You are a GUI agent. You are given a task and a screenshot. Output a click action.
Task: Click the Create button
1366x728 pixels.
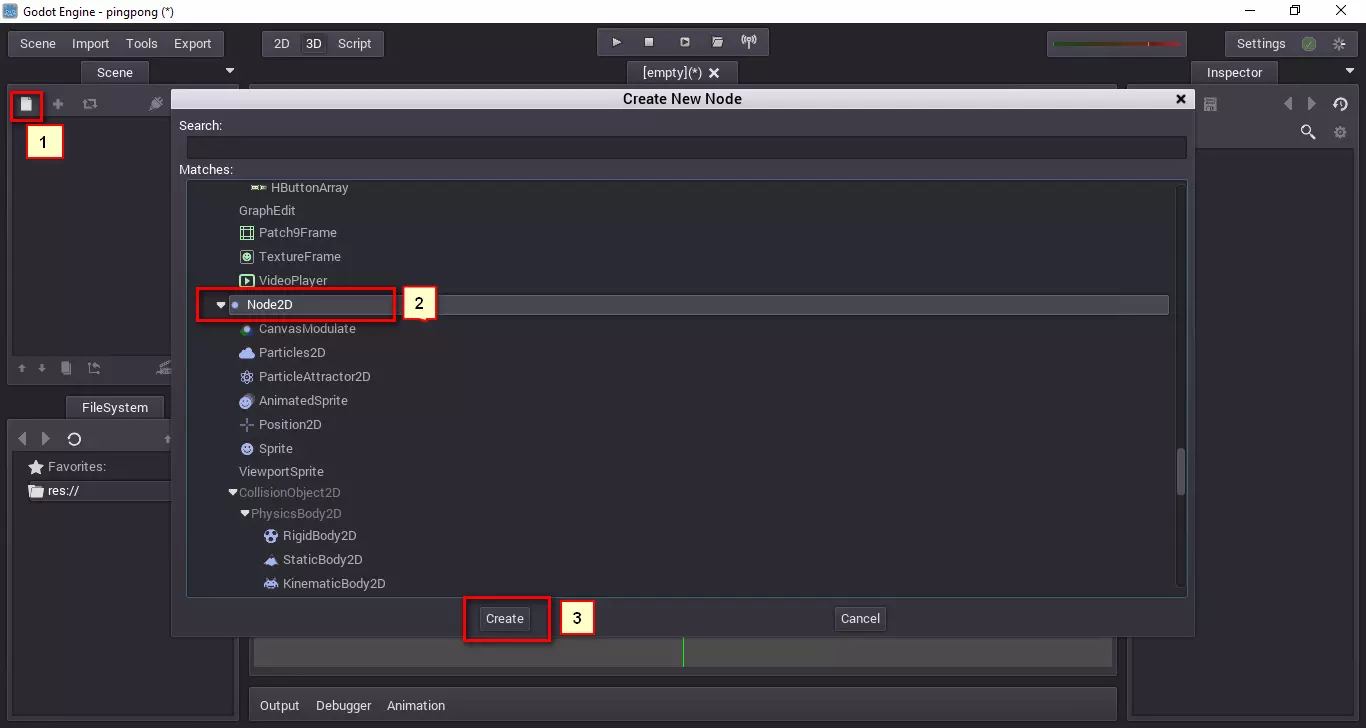coord(504,619)
